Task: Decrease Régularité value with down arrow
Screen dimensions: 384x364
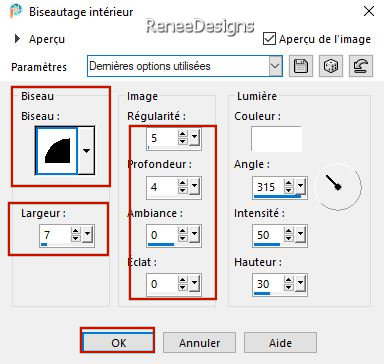Action: (183, 141)
